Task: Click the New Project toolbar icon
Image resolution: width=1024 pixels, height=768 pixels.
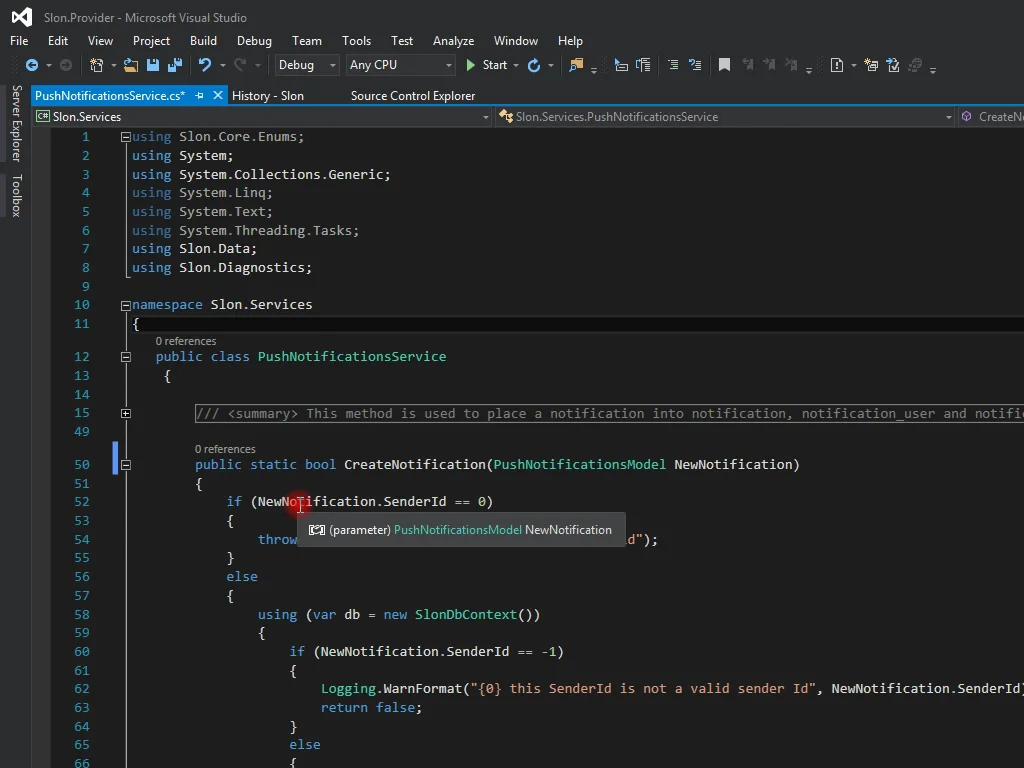Action: [x=97, y=65]
